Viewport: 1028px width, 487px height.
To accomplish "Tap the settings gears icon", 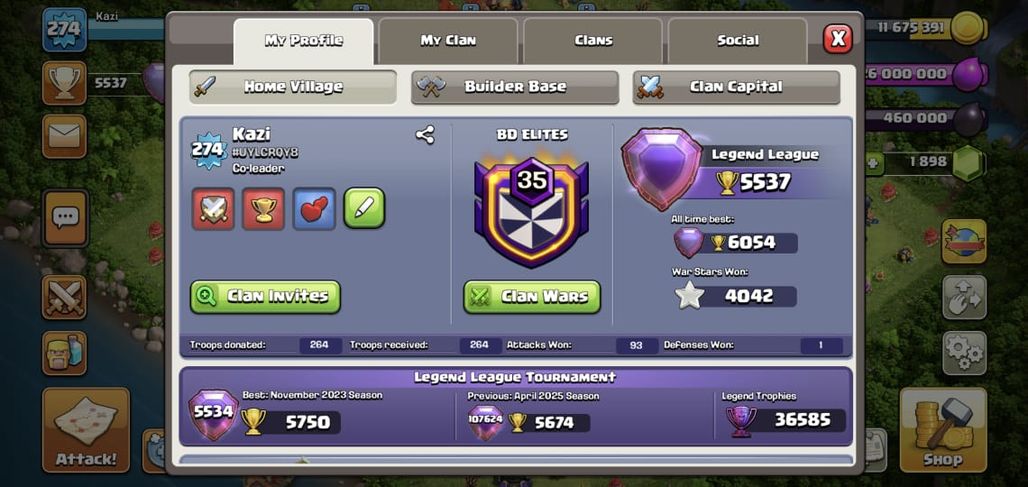I will pos(964,353).
